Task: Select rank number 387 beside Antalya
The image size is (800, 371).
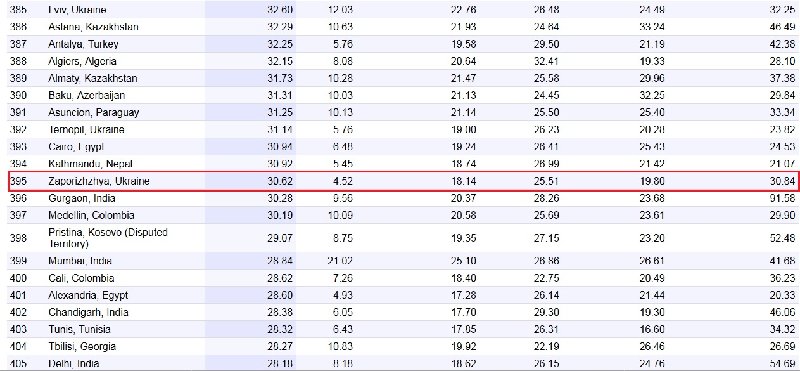Action: tap(18, 44)
